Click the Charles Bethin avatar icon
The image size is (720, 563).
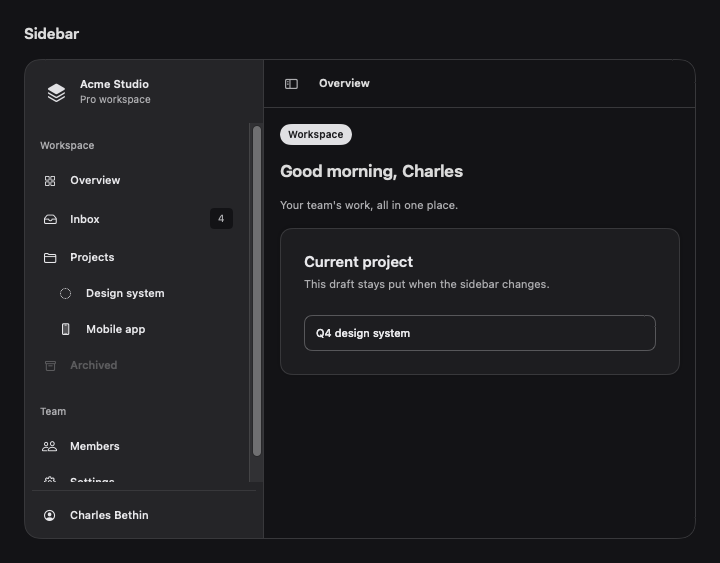[50, 515]
